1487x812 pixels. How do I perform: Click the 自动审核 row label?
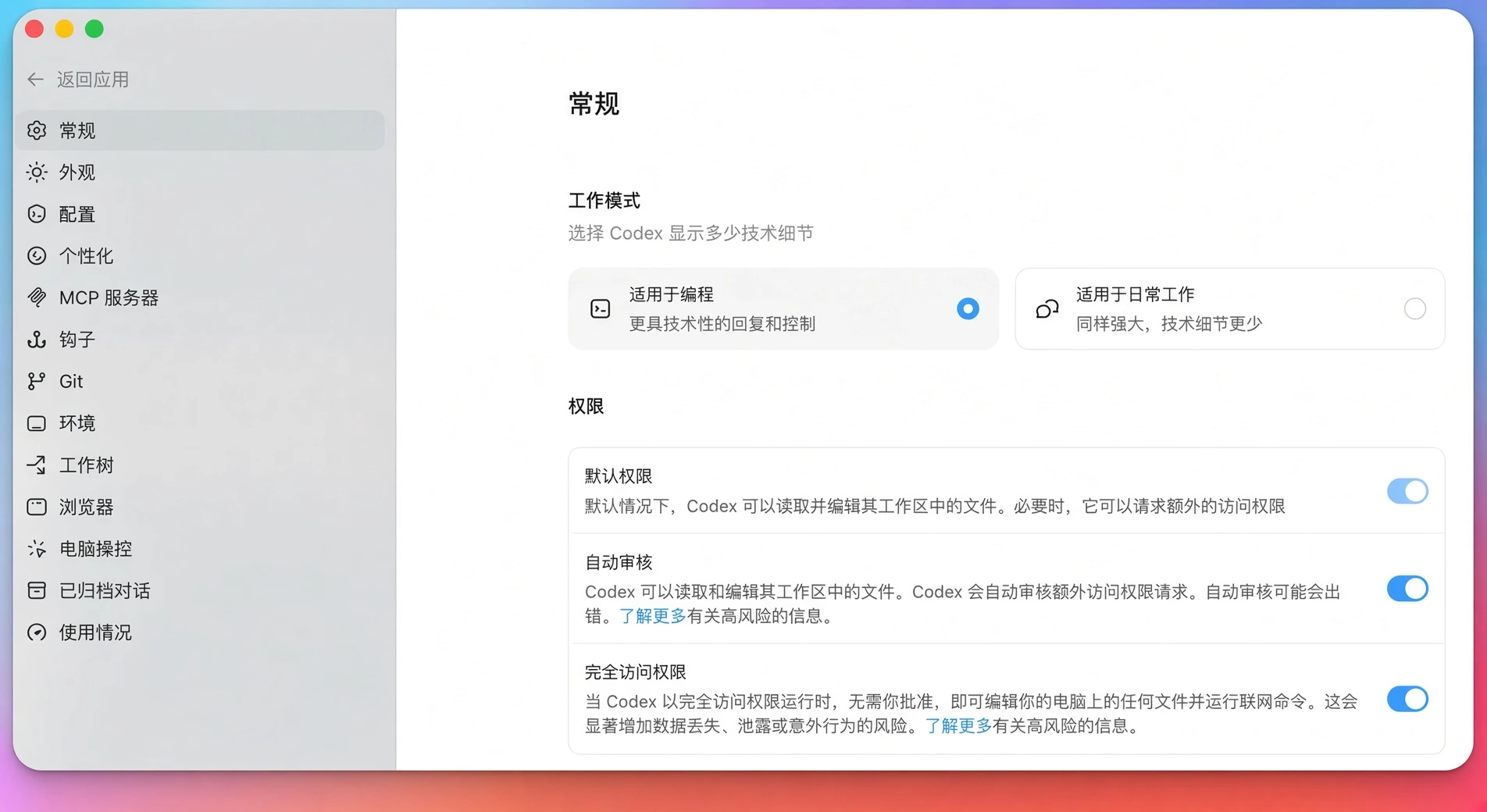click(x=619, y=562)
